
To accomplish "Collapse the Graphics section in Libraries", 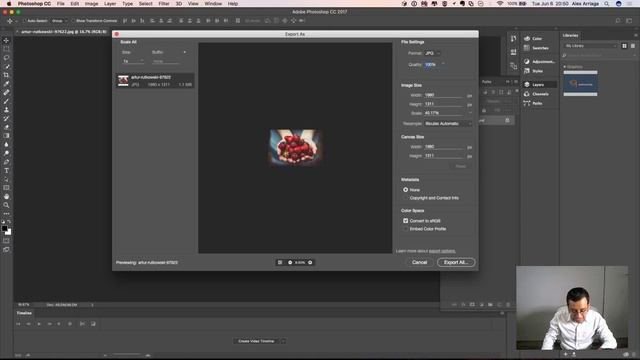I will coord(565,67).
